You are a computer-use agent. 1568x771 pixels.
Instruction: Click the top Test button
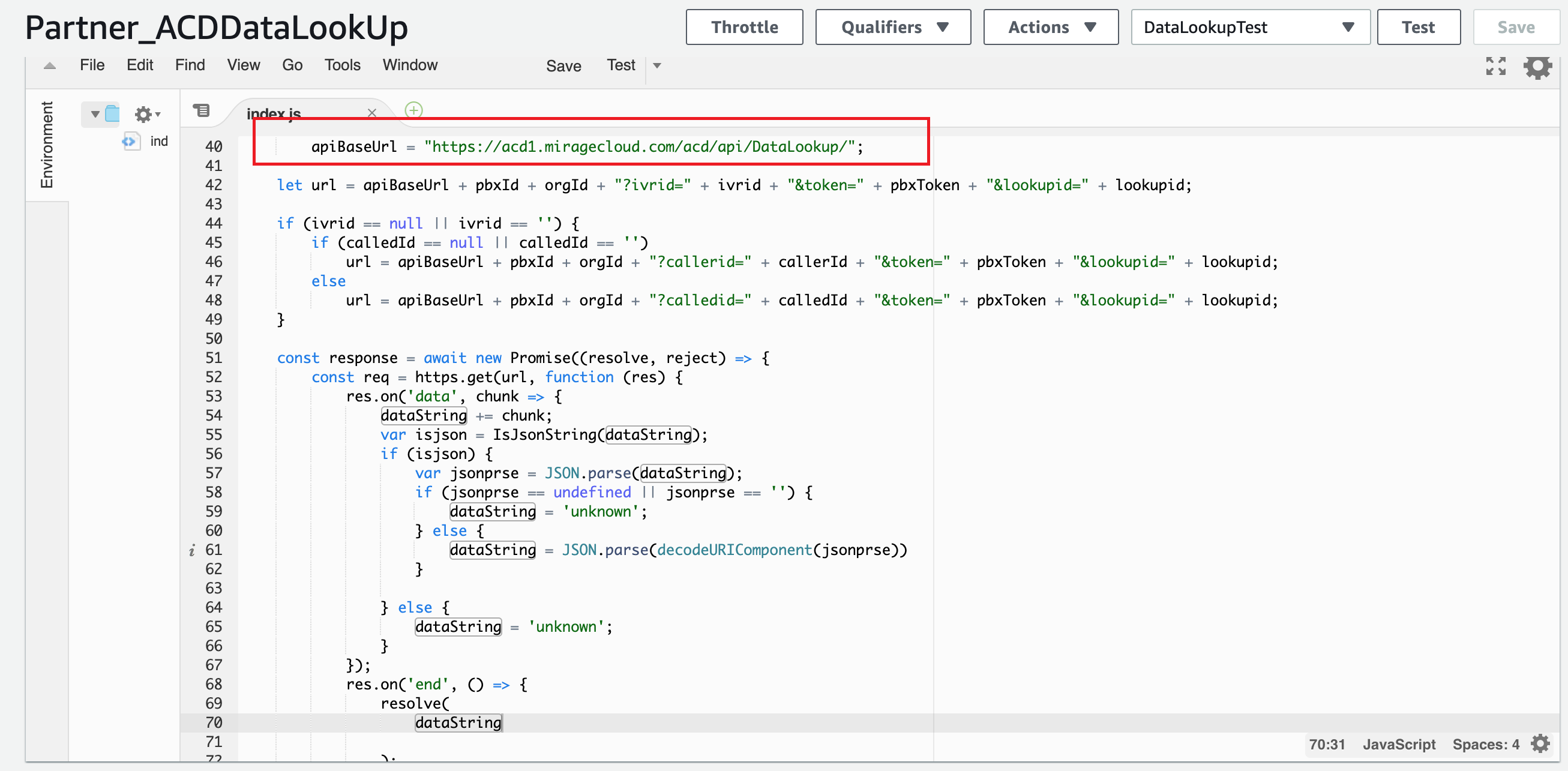tap(1418, 28)
